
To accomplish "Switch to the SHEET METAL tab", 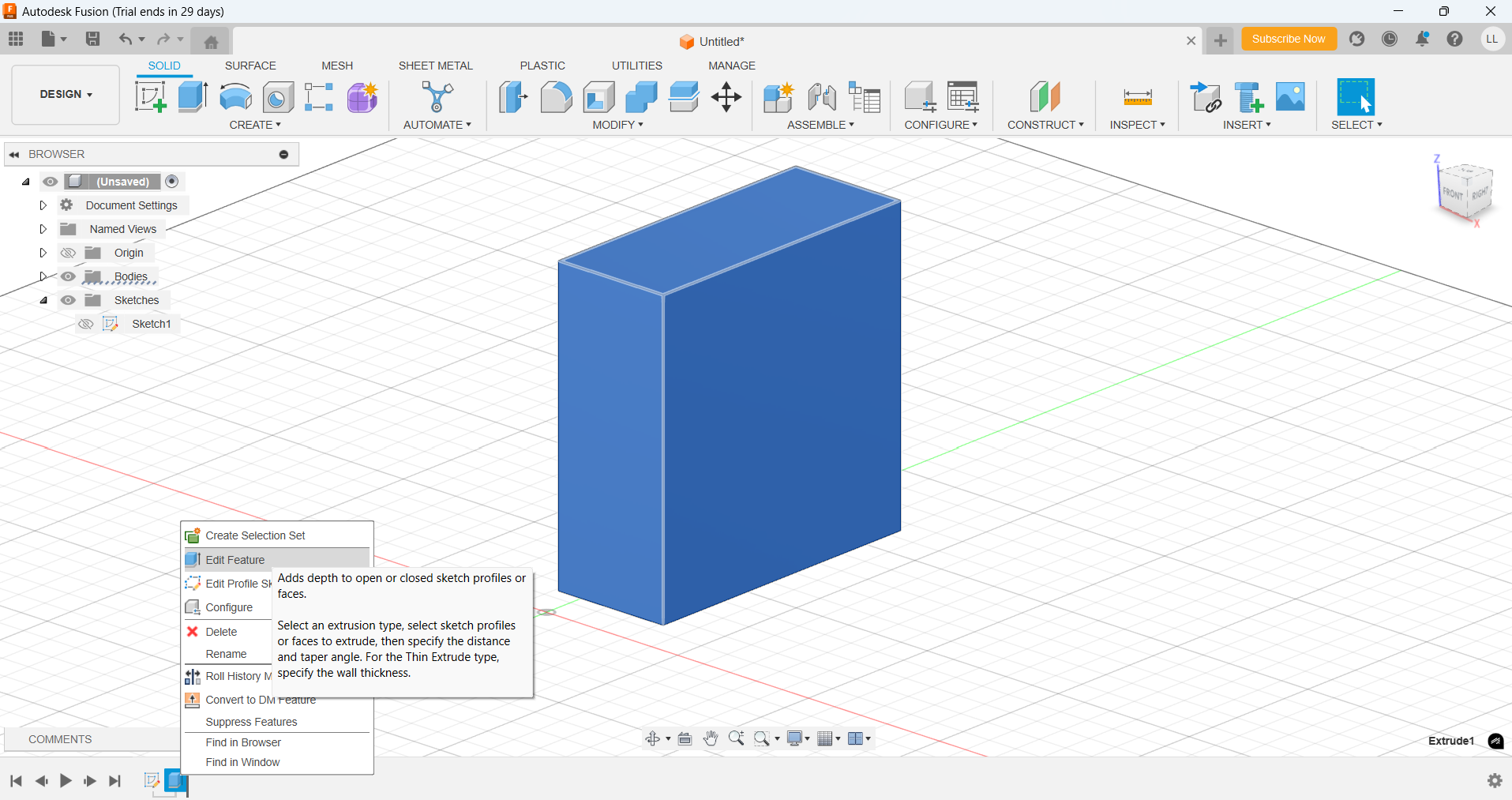I will [x=435, y=66].
